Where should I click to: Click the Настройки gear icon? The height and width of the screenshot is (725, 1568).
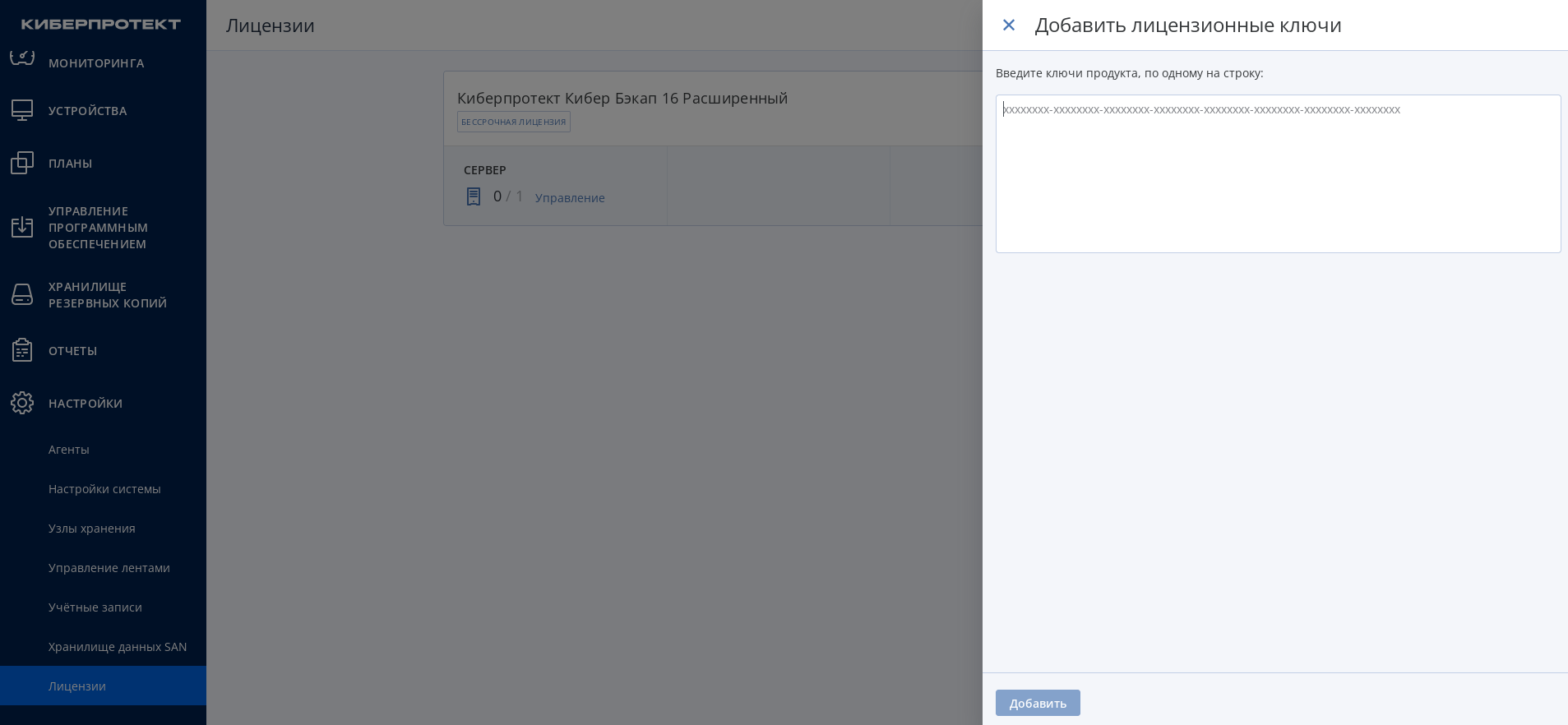tap(22, 403)
